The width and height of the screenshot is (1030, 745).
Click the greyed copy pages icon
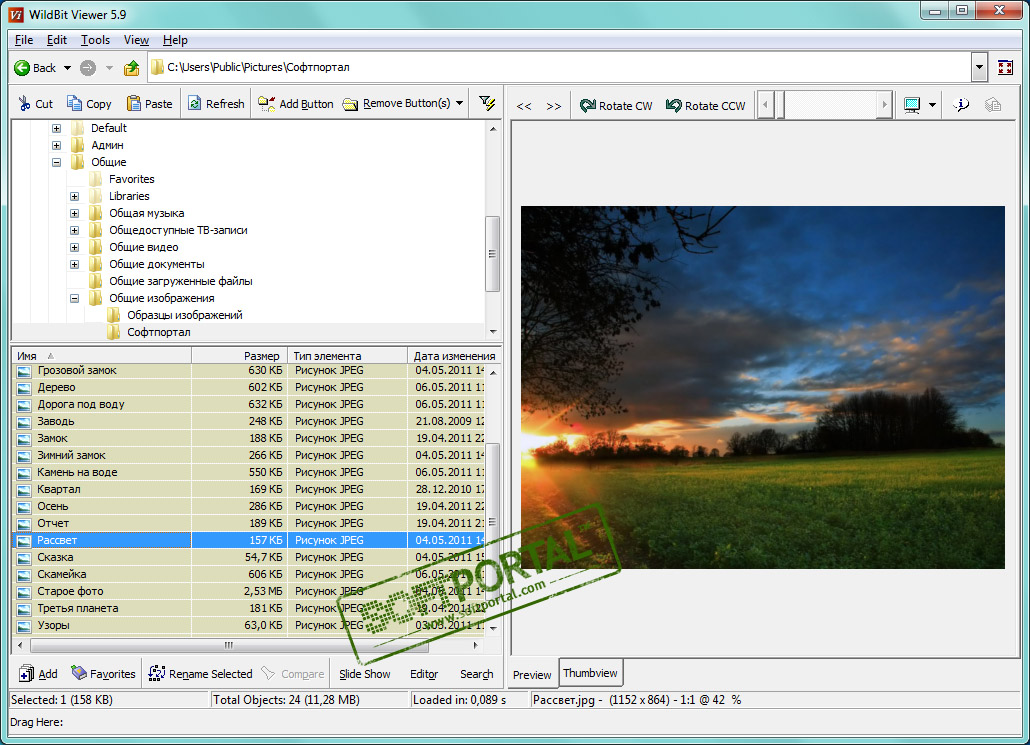(x=993, y=105)
